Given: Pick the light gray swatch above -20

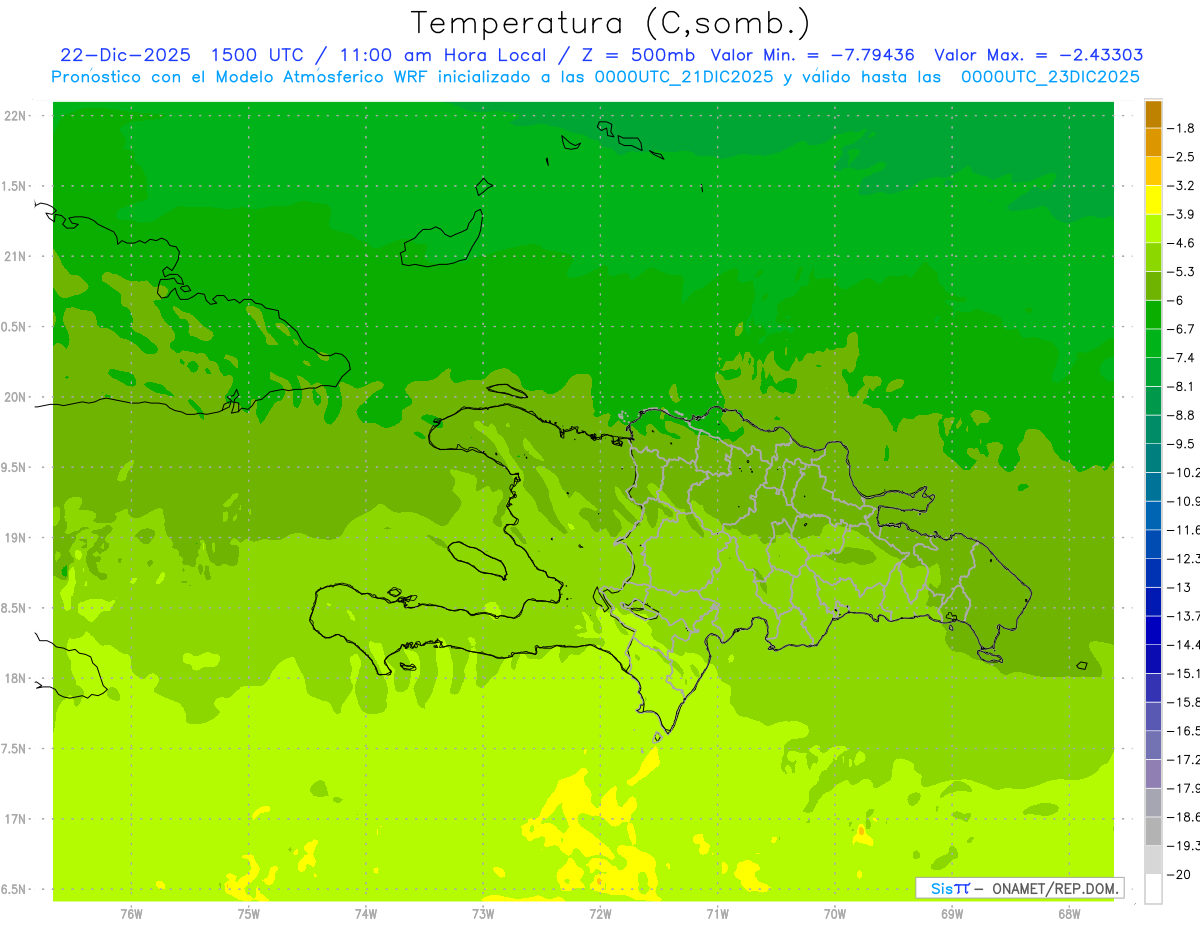Looking at the screenshot, I should point(1153,860).
